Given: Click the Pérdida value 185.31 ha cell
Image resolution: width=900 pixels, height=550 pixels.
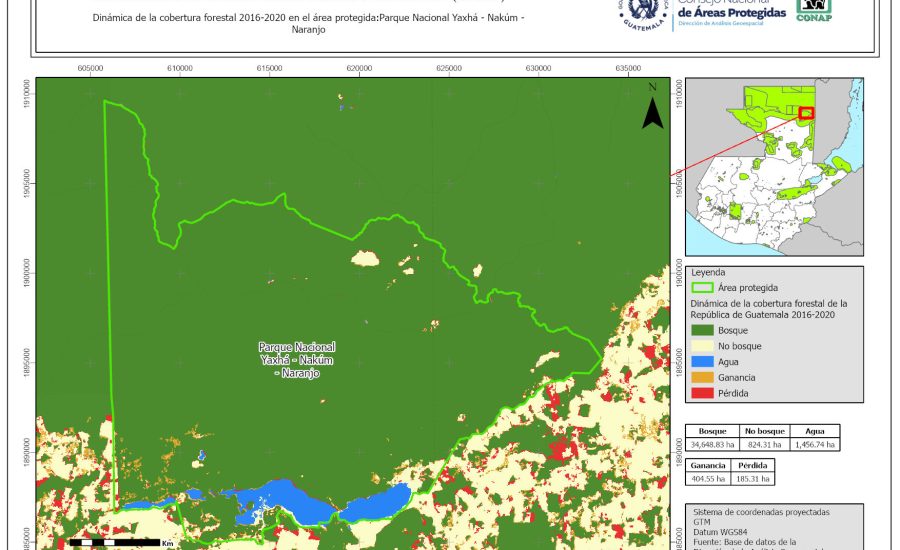Looking at the screenshot, I should coord(756,480).
